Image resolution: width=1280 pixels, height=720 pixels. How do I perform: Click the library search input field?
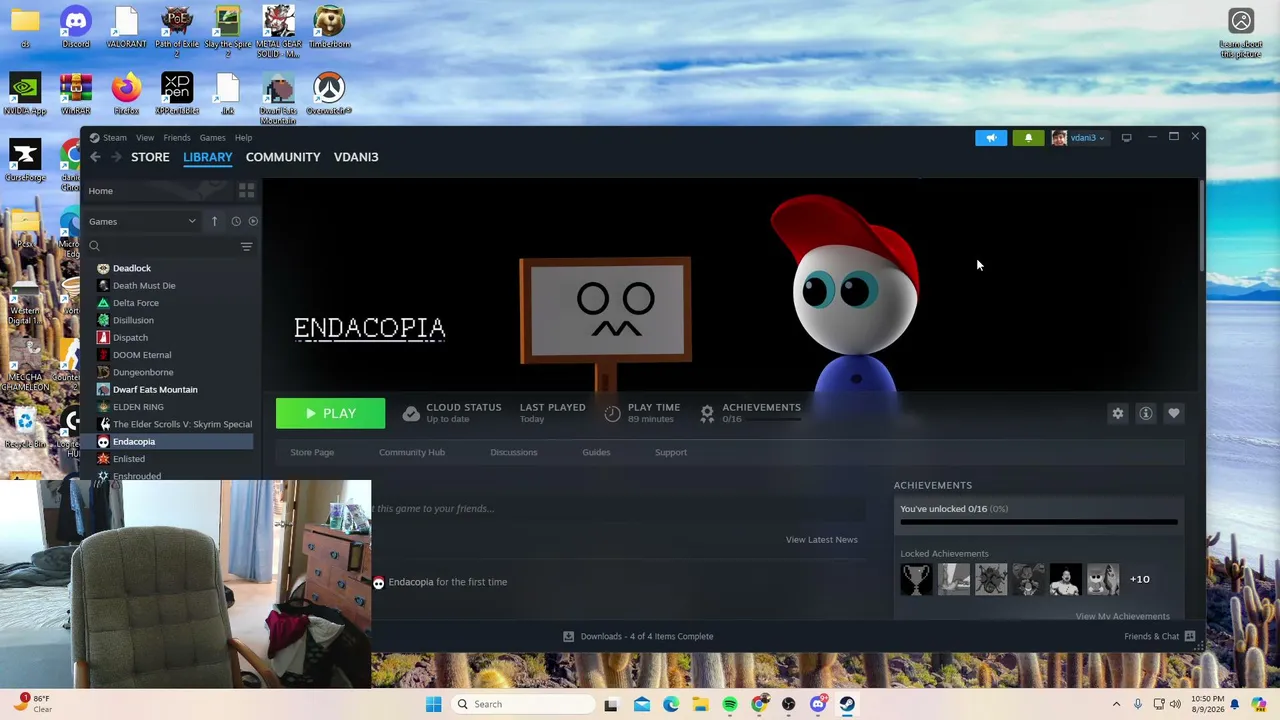pos(168,246)
